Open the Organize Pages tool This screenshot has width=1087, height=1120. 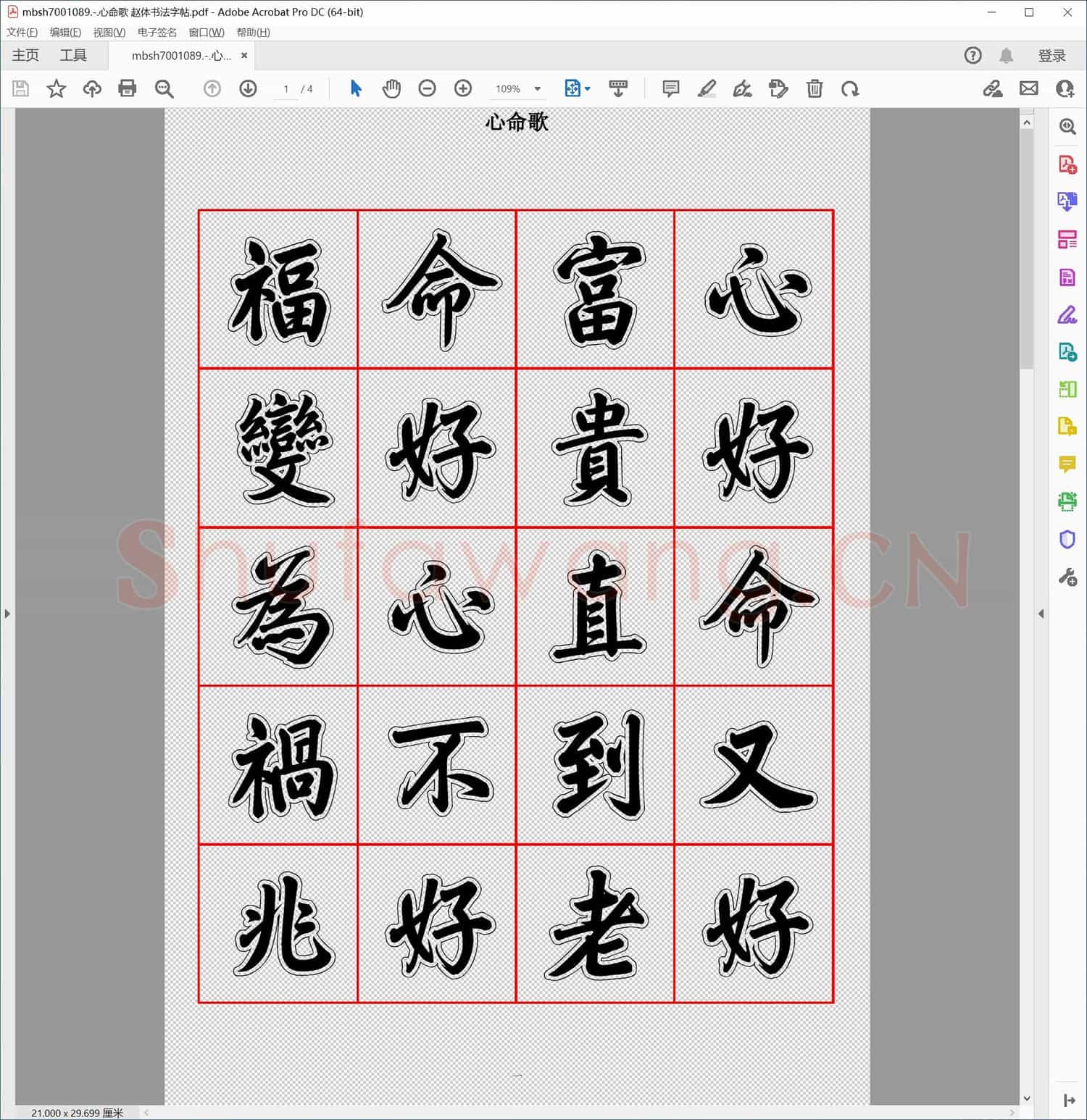1067,239
